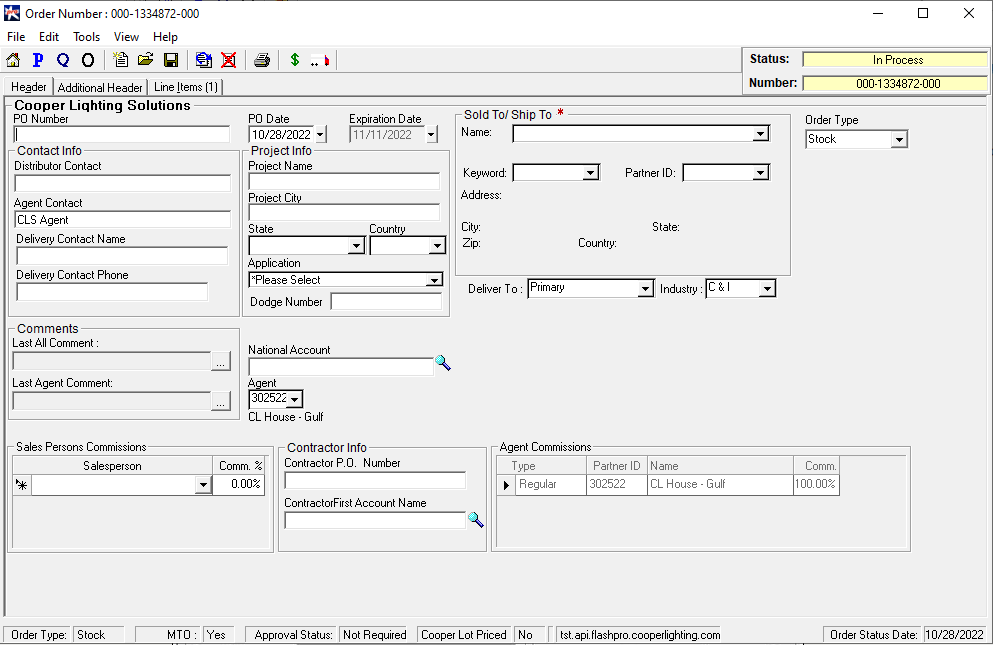Click the green dollar sign icon

click(x=294, y=60)
